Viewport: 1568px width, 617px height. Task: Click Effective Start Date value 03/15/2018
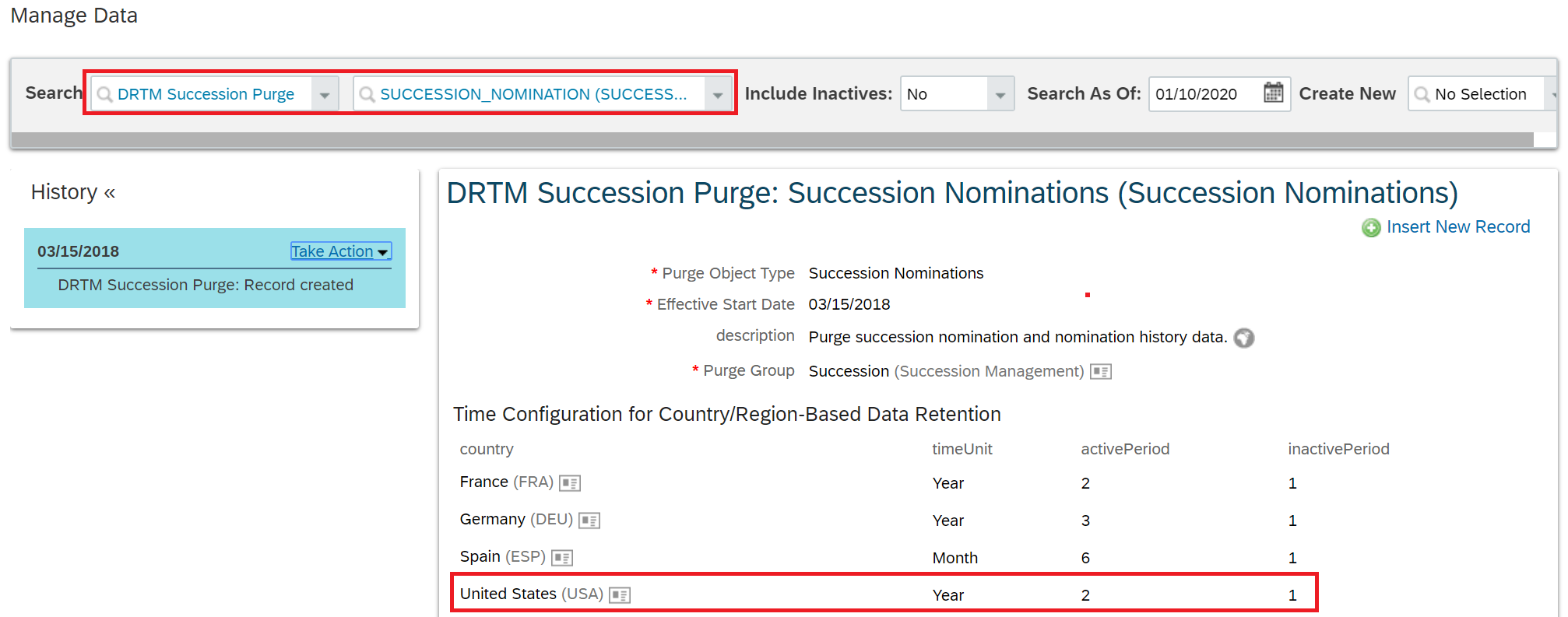coord(849,304)
